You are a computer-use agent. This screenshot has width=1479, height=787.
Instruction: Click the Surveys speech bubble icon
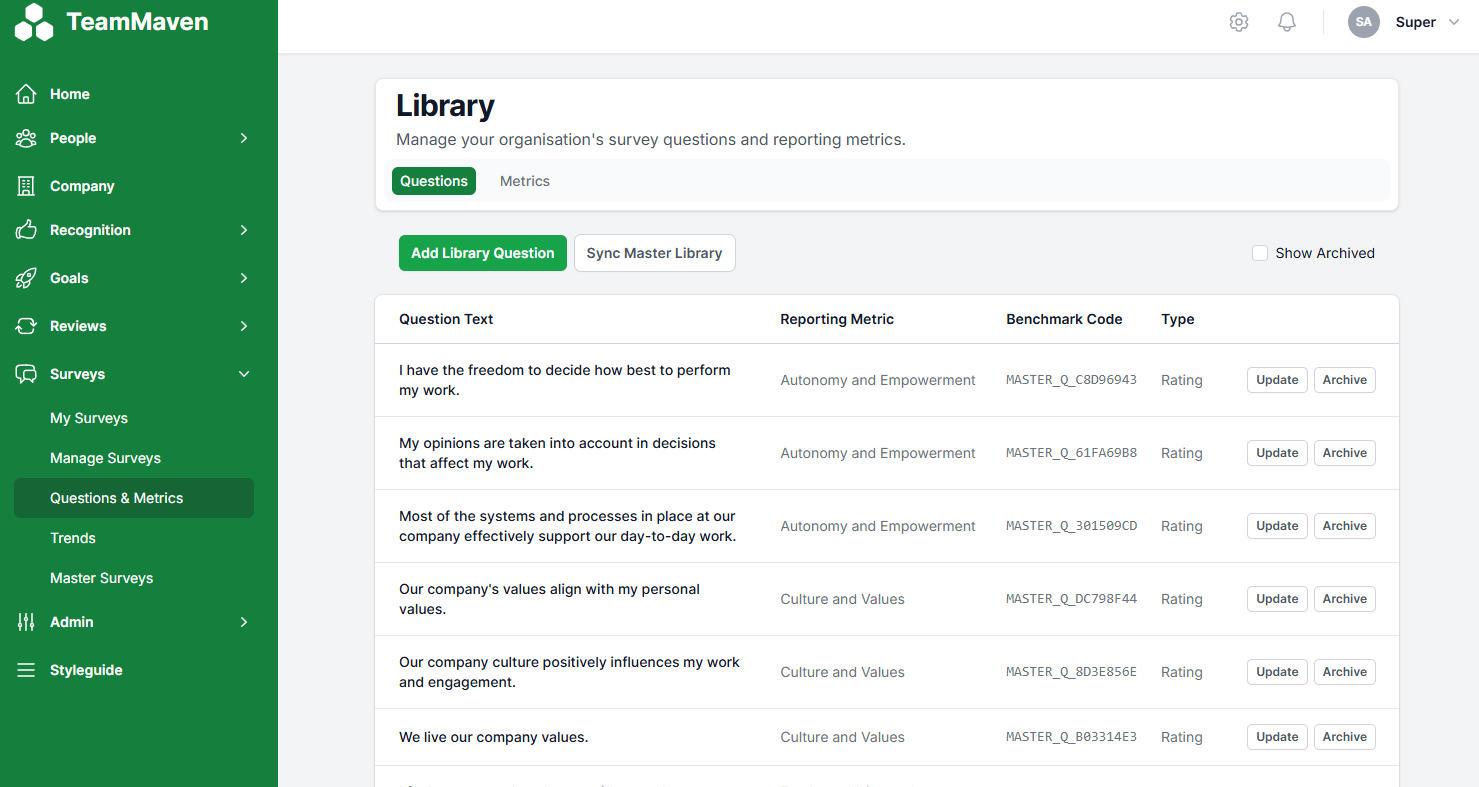pos(26,374)
